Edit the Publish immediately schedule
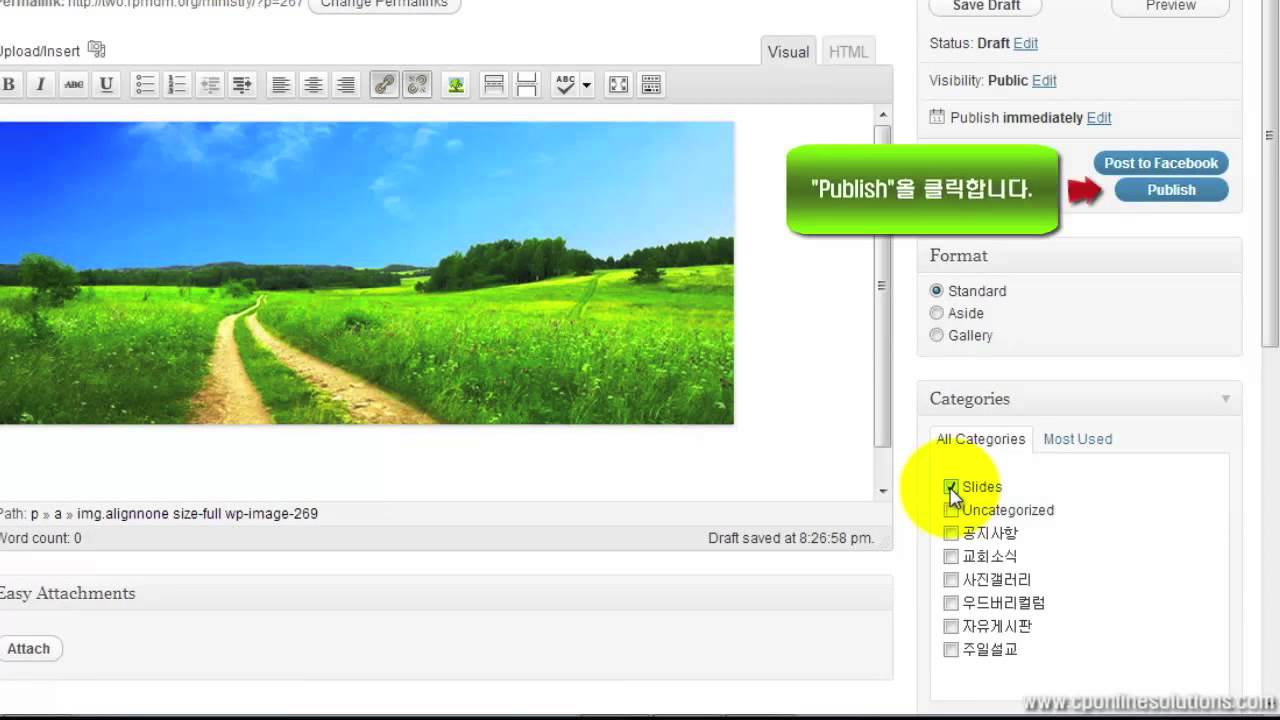 [x=1099, y=118]
